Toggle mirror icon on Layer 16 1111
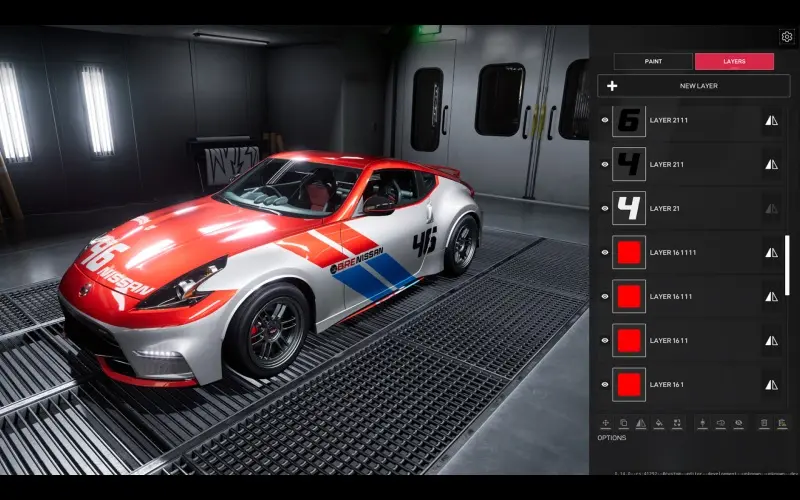The height and width of the screenshot is (500, 800). pos(771,252)
